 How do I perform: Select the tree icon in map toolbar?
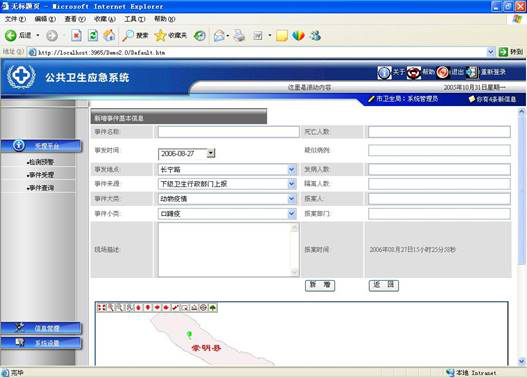[x=213, y=307]
